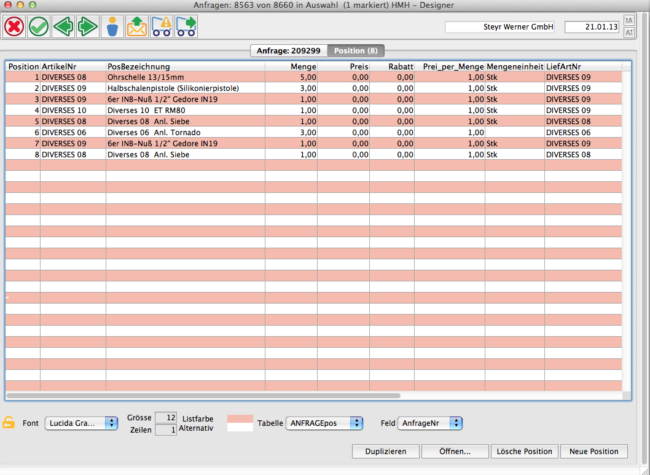This screenshot has height=475, width=650.
Task: Click the orange lock icon beside Font
Action: click(9, 423)
